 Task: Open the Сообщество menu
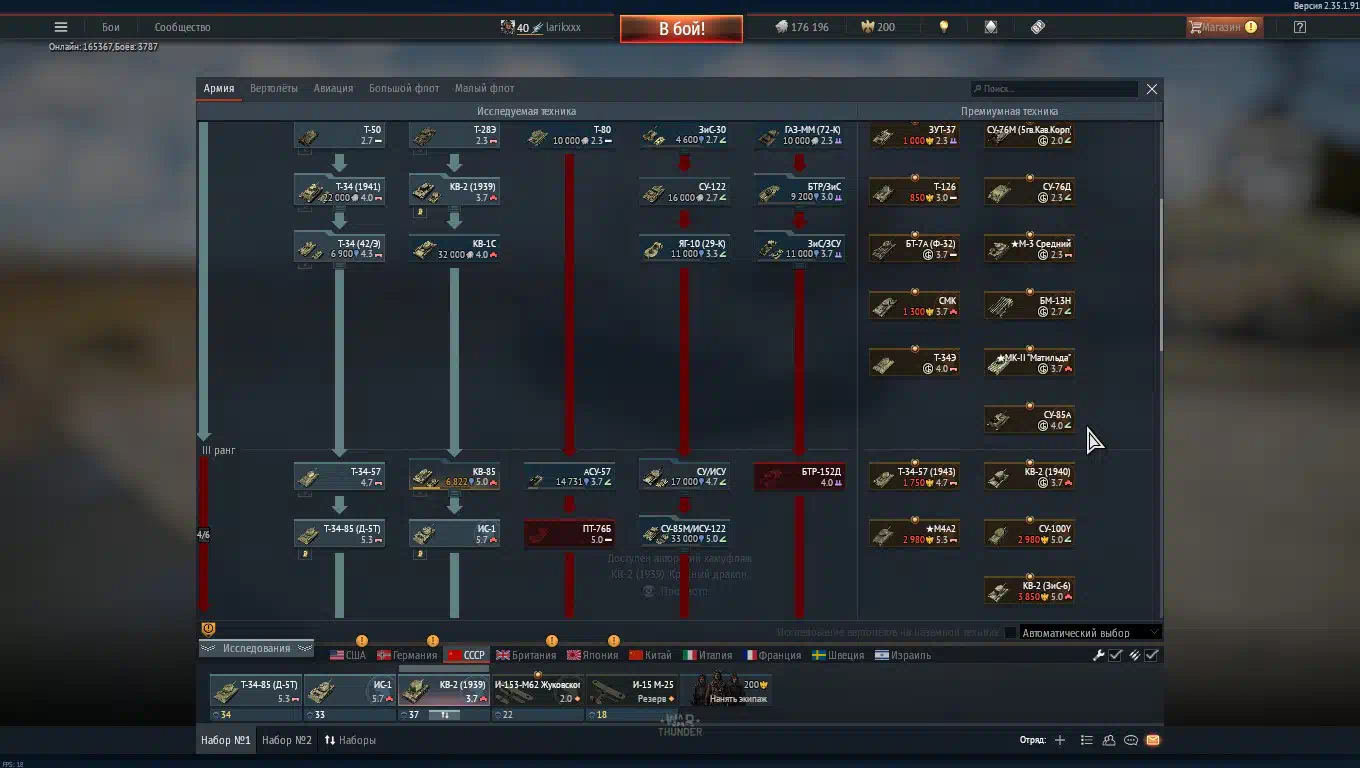click(x=182, y=27)
